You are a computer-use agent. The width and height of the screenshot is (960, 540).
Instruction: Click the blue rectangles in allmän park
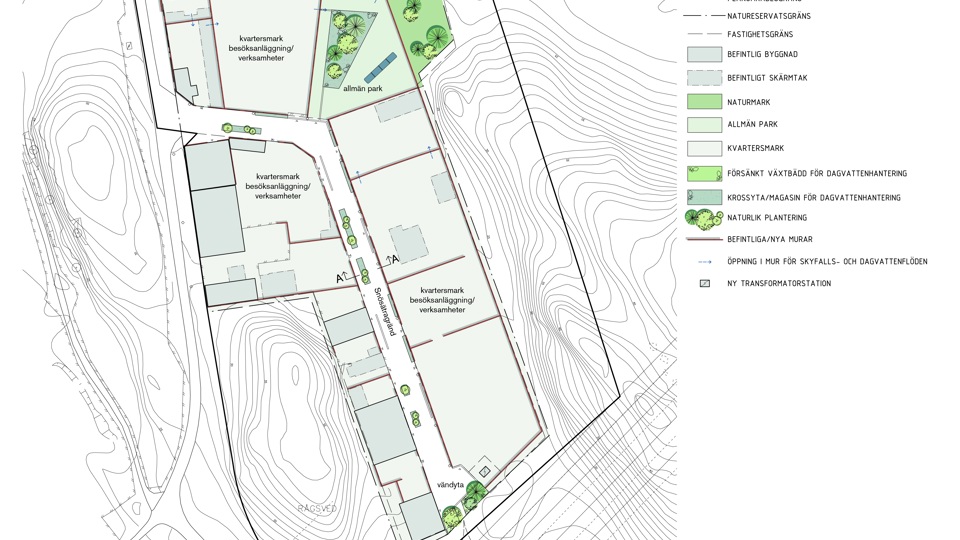(x=380, y=68)
